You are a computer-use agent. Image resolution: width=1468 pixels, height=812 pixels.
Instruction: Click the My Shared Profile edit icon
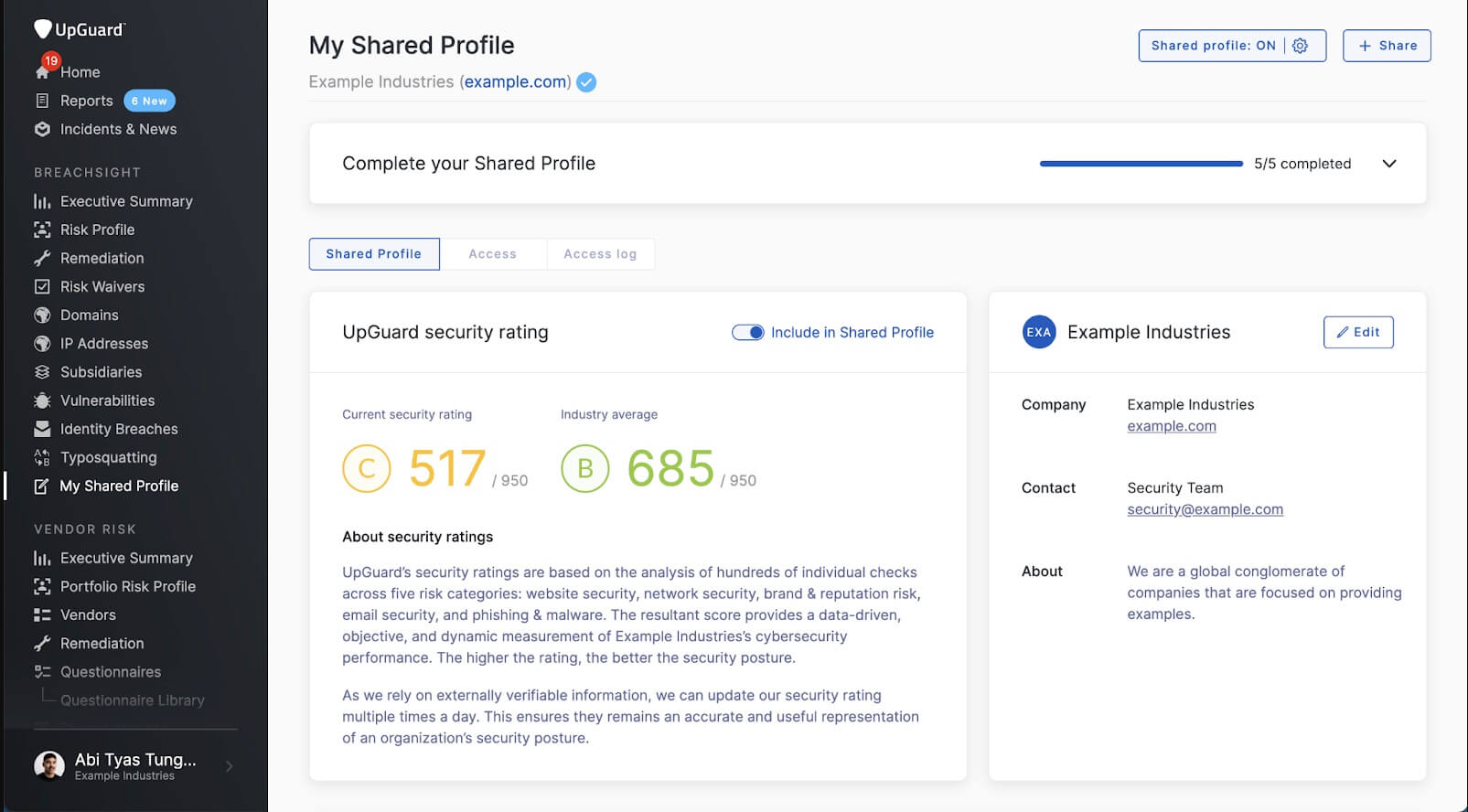41,486
